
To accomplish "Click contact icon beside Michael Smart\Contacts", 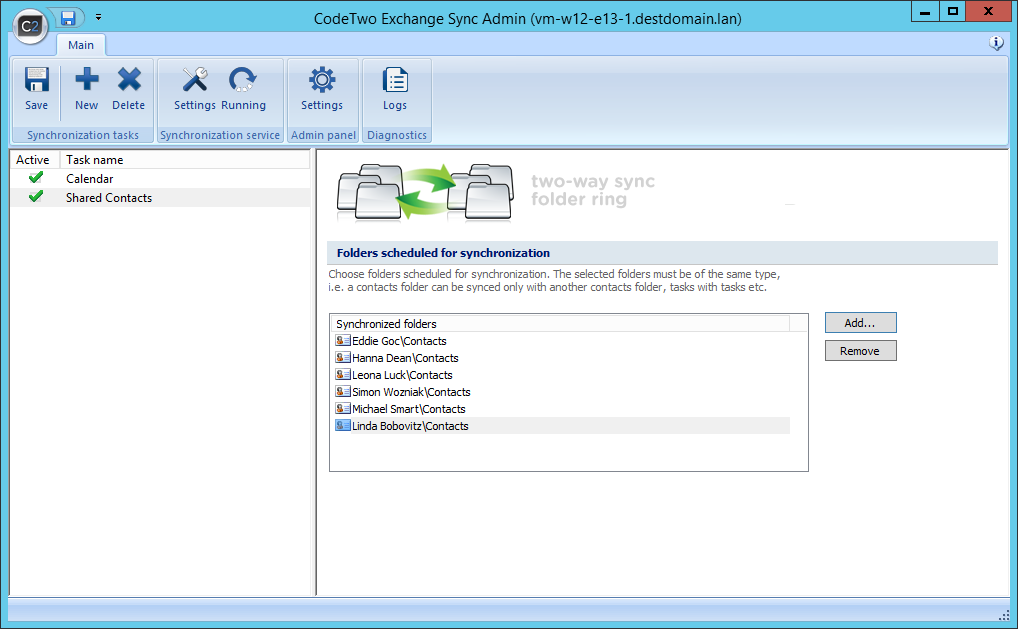I will 343,408.
